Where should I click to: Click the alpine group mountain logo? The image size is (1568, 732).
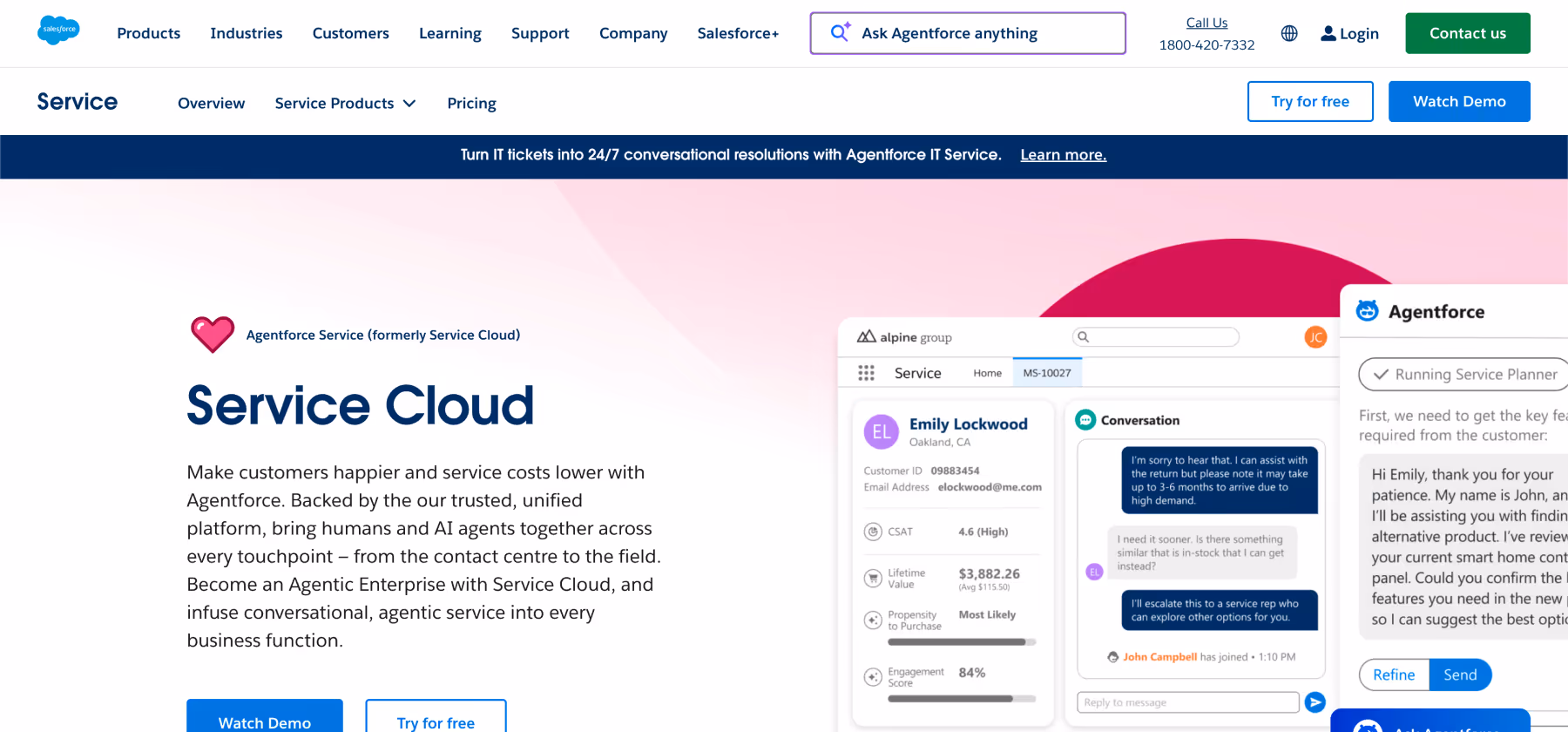pos(866,336)
